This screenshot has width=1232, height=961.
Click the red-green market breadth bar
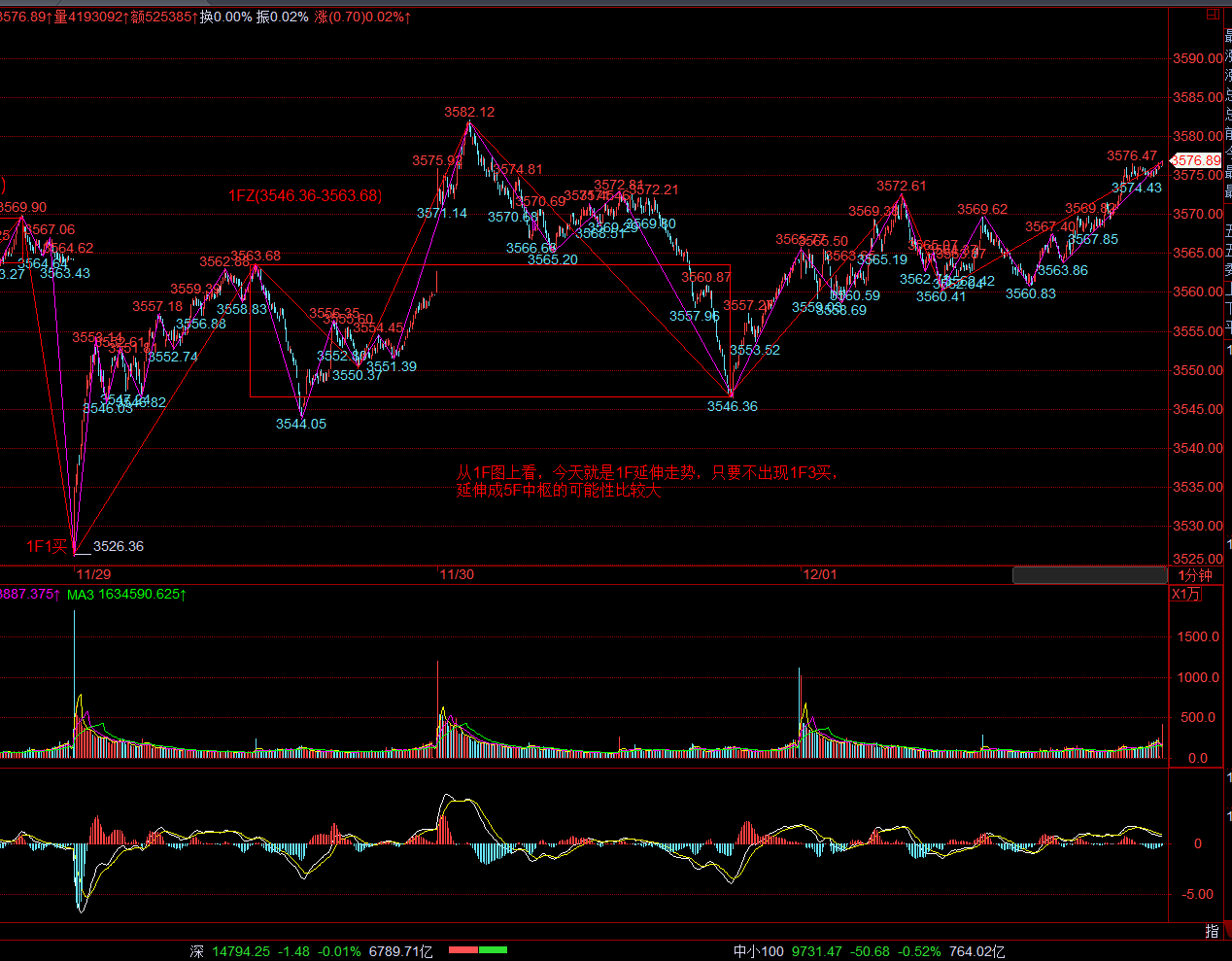478,949
